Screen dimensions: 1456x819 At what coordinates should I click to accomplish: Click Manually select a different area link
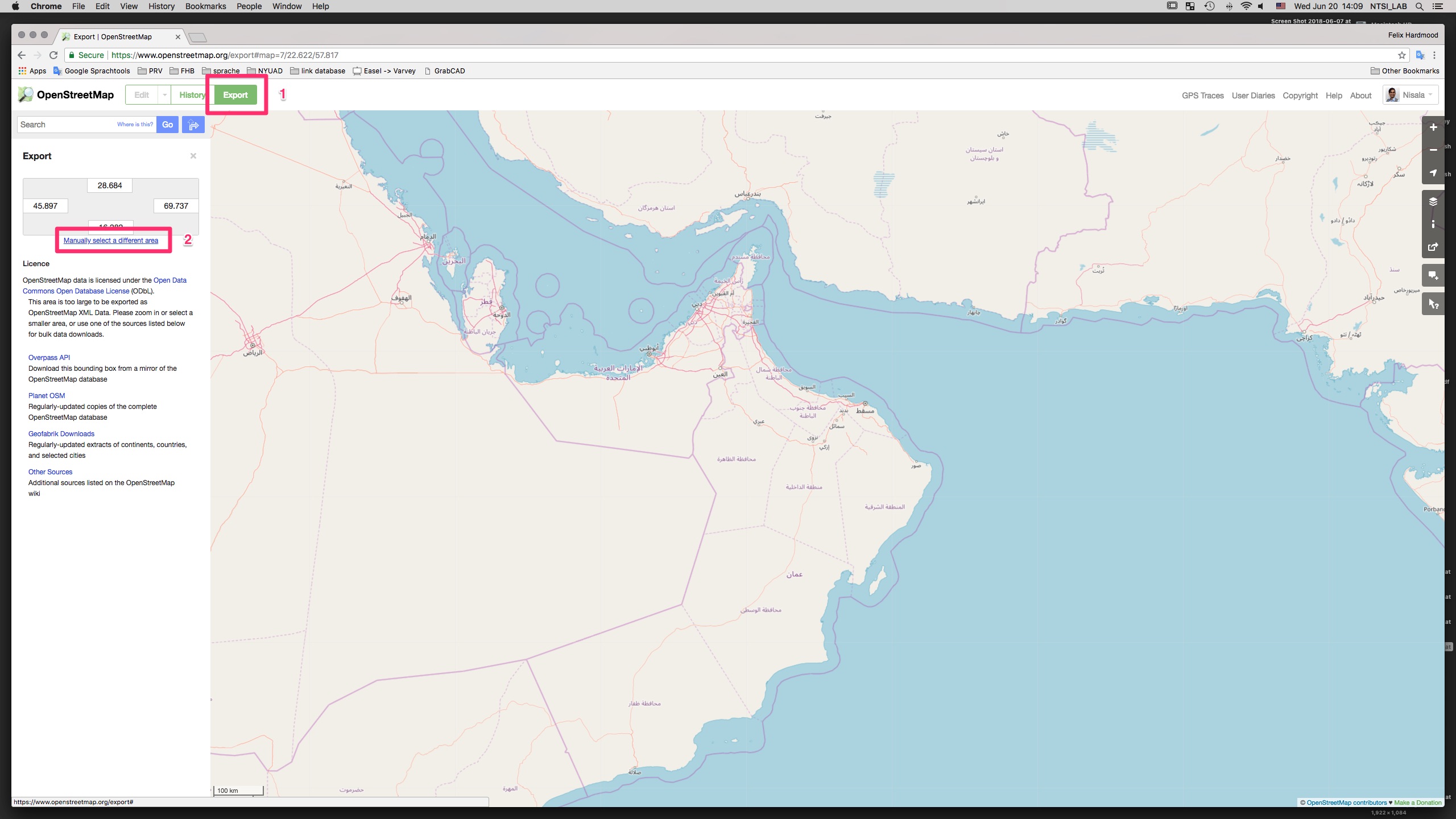point(111,241)
